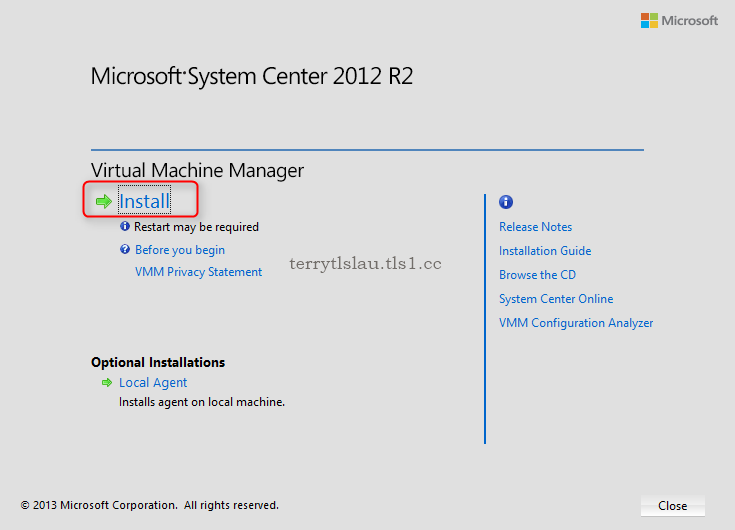Open the System Center Online link
This screenshot has width=735, height=530.
[556, 299]
